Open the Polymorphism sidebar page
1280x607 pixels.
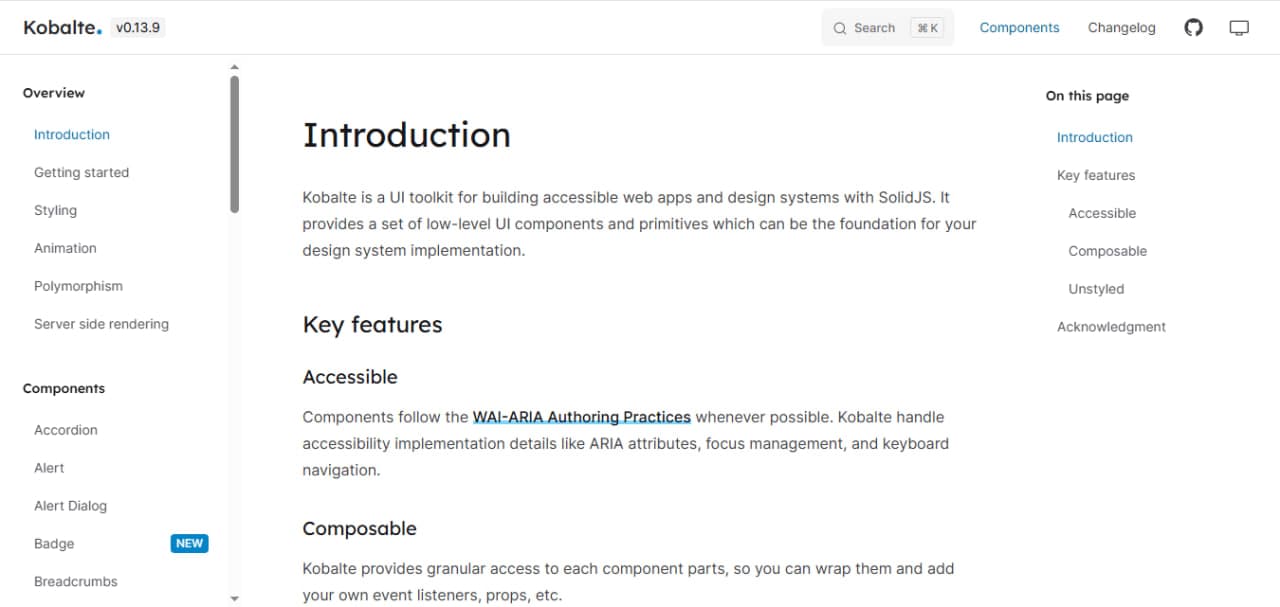click(x=78, y=286)
